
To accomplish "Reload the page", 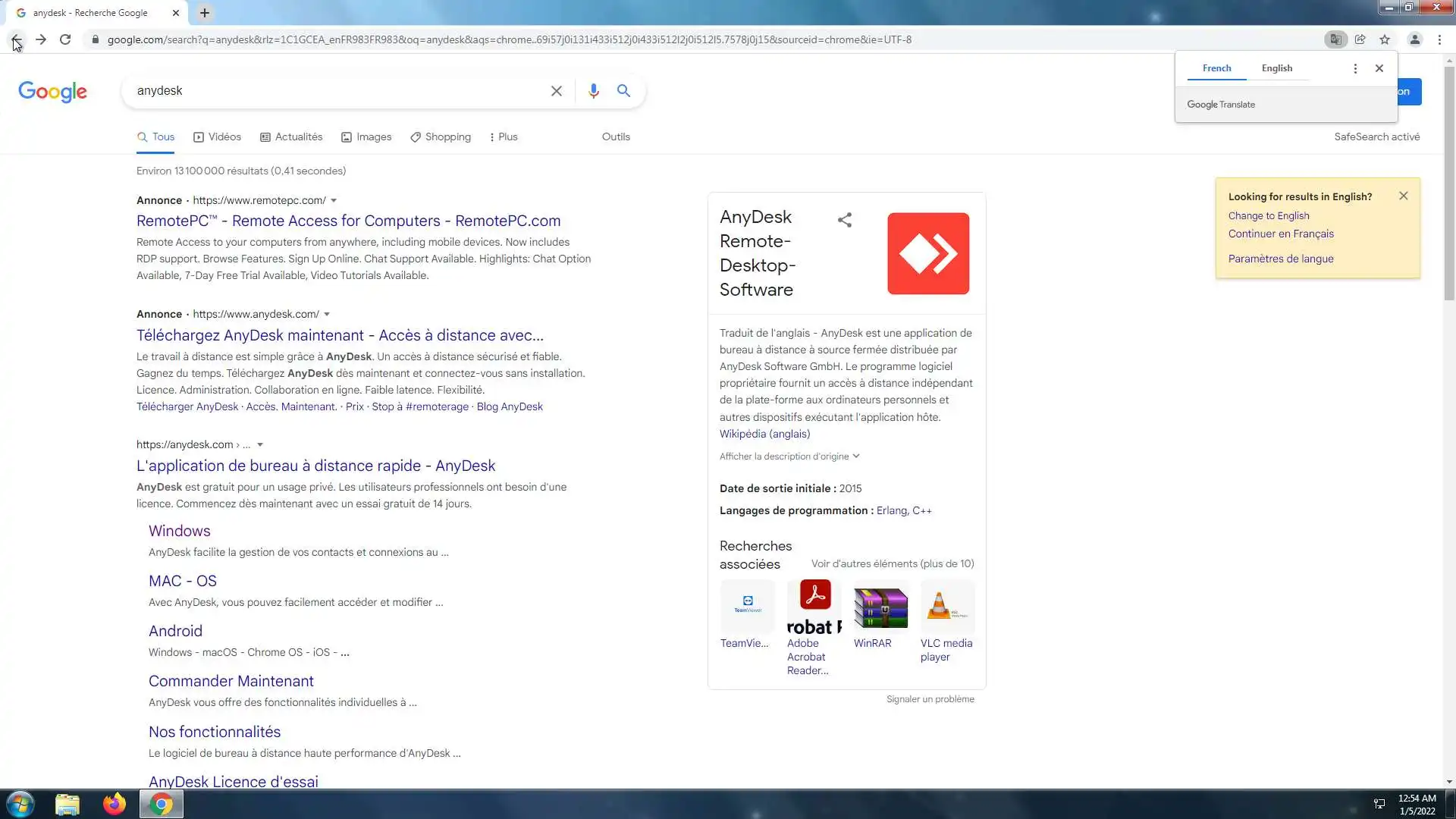I will (65, 39).
